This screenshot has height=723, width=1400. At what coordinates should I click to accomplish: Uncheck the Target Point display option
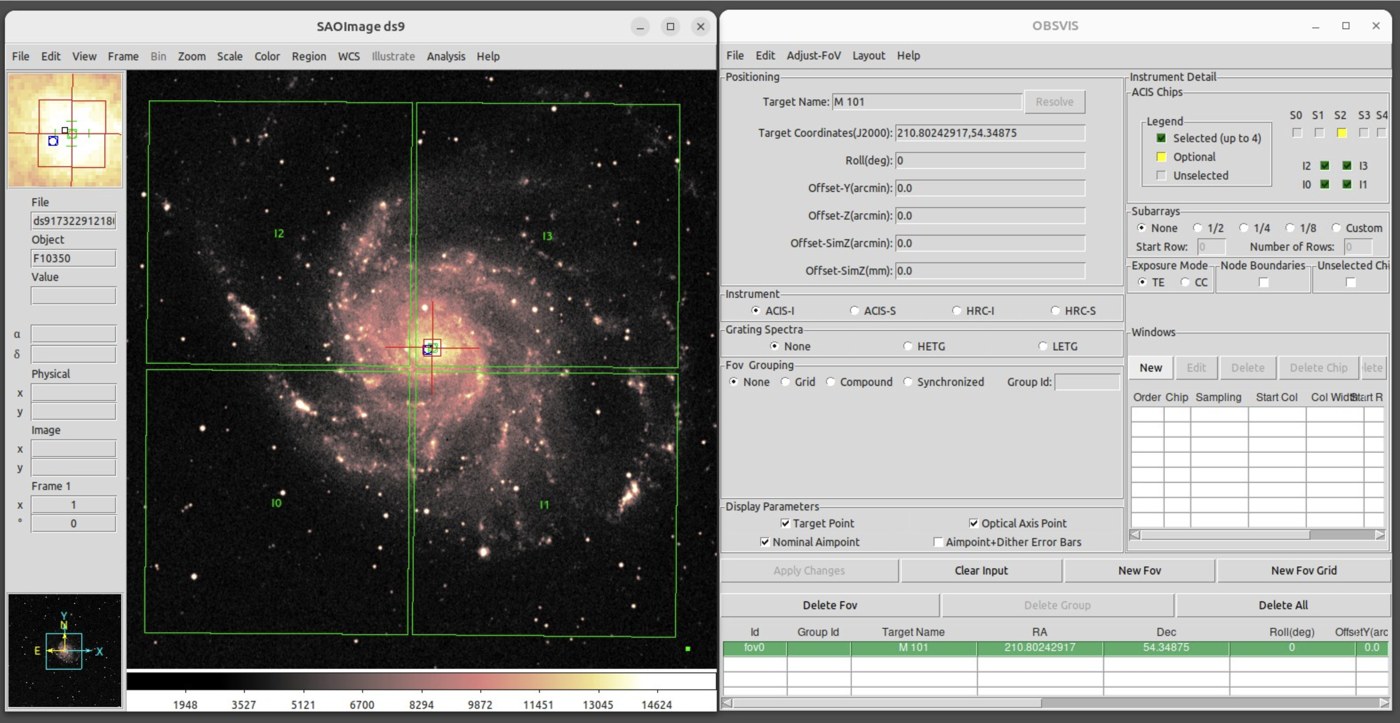click(x=785, y=523)
